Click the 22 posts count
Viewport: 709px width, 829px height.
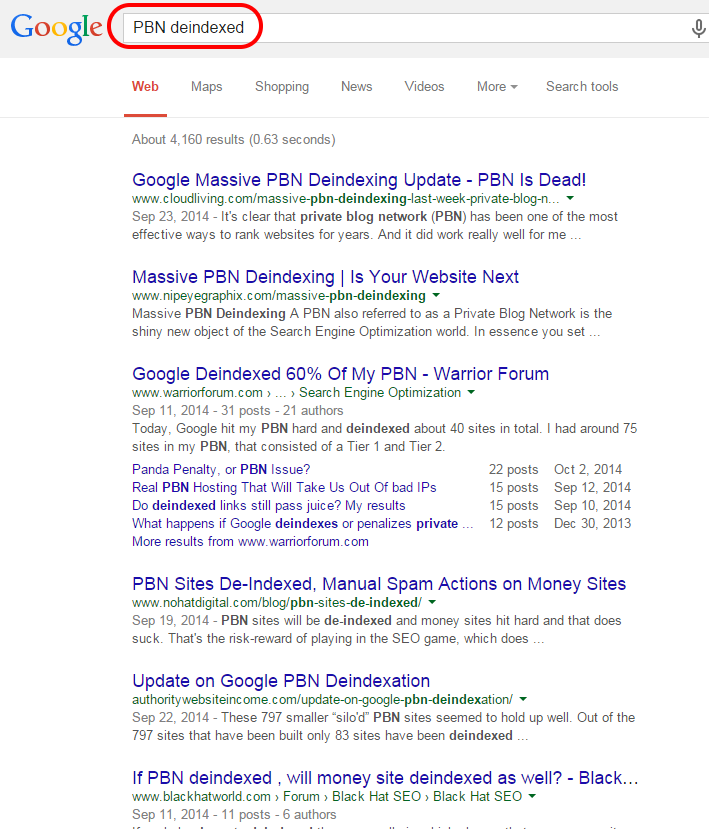point(513,469)
